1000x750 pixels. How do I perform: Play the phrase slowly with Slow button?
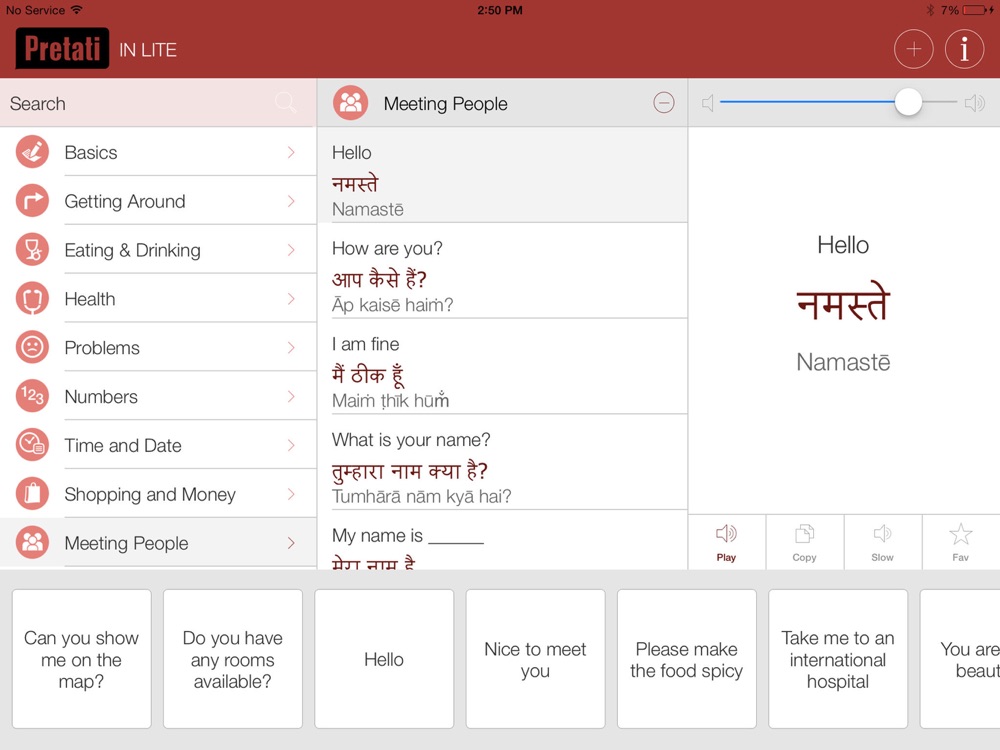(x=882, y=542)
